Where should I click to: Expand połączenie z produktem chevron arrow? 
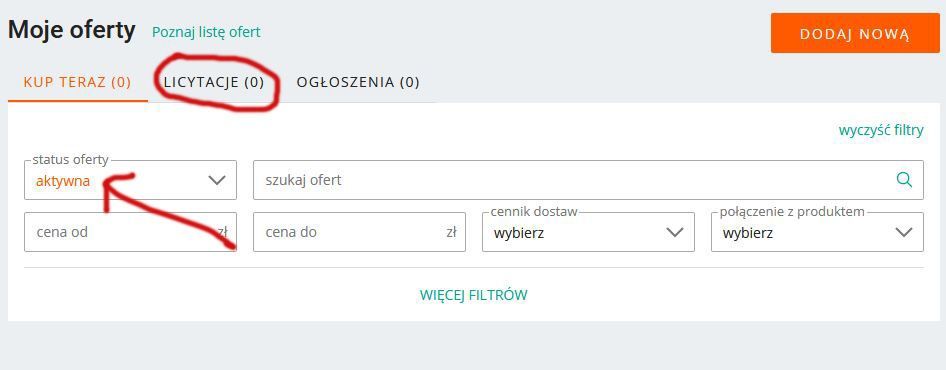coord(904,232)
